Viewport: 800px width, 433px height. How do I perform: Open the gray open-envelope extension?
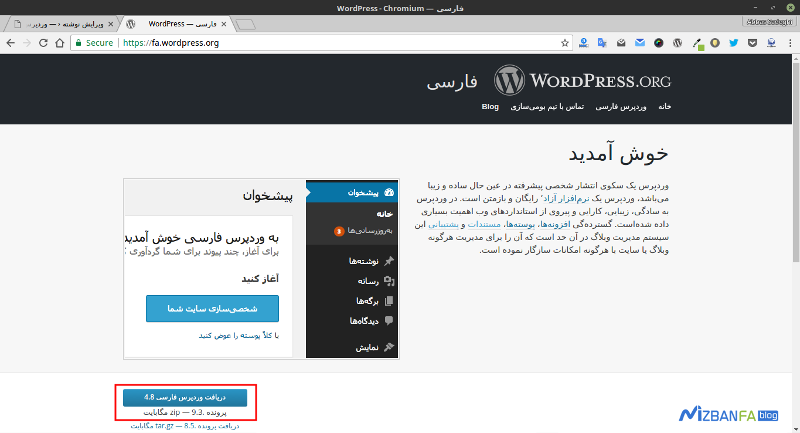(x=621, y=43)
